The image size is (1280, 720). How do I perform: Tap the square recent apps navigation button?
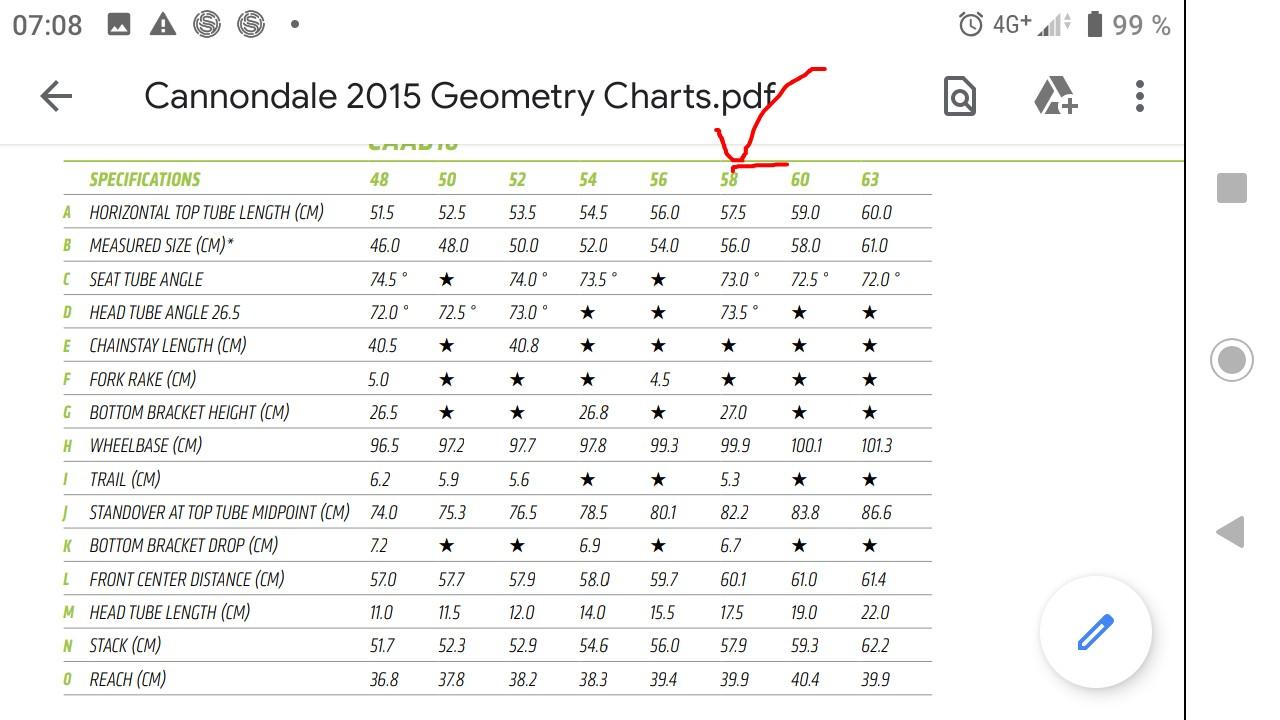pyautogui.click(x=1232, y=188)
